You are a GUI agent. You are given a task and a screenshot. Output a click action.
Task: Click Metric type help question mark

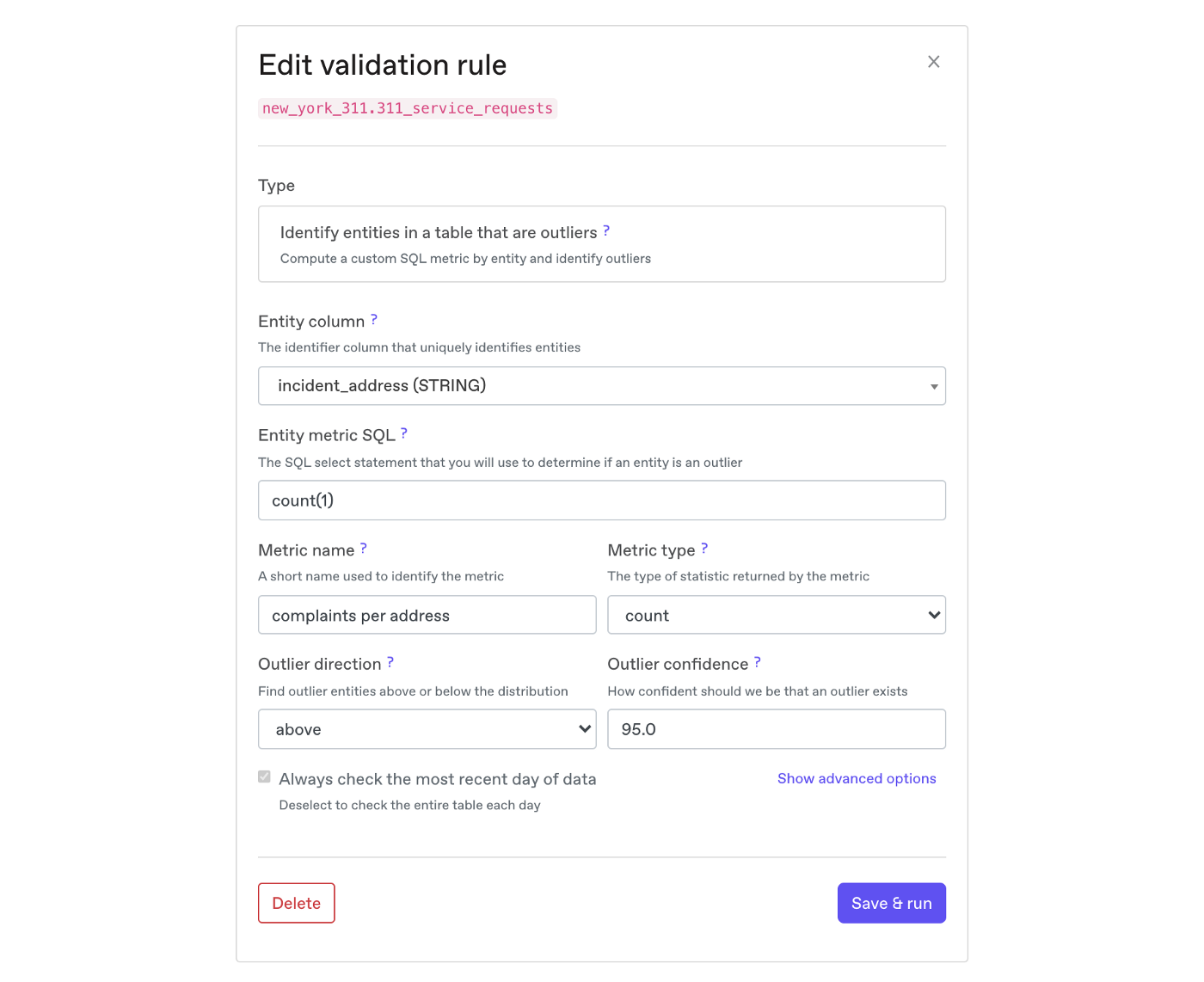[x=704, y=548]
